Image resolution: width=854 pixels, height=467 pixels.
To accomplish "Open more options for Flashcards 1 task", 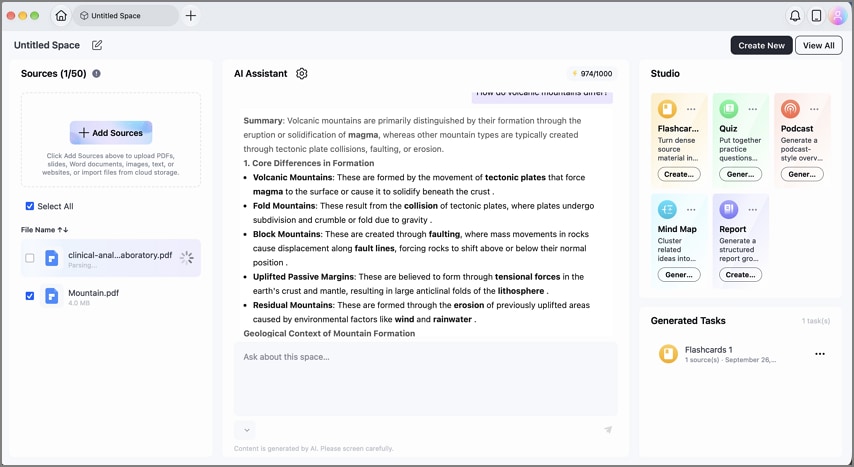I will (x=820, y=354).
